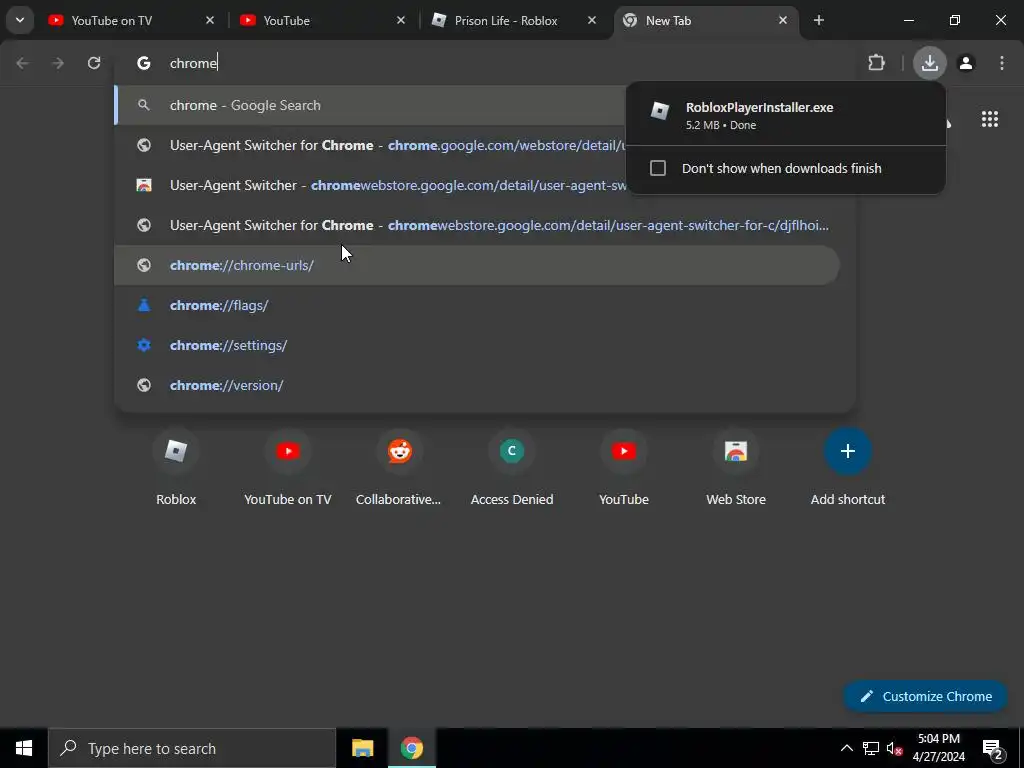
Task: Click the Roblox file icon in downloads popup
Action: click(x=660, y=111)
